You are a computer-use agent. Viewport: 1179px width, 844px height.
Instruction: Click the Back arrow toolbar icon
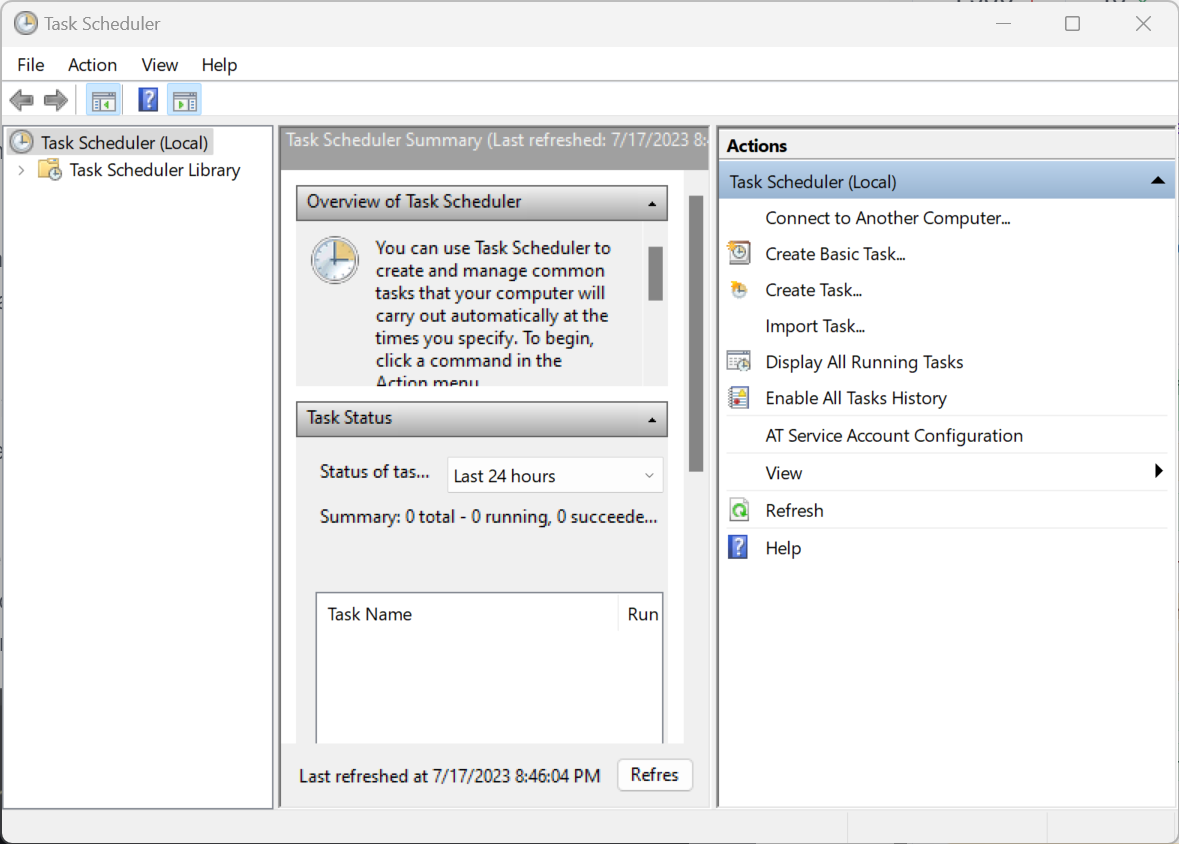(x=21, y=100)
